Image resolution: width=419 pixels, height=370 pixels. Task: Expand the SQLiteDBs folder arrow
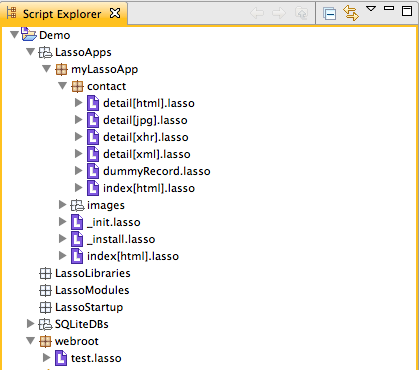pyautogui.click(x=30, y=323)
